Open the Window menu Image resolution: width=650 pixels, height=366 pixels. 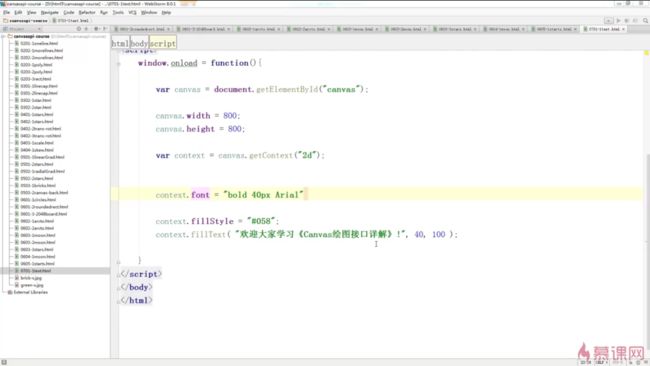coord(149,12)
